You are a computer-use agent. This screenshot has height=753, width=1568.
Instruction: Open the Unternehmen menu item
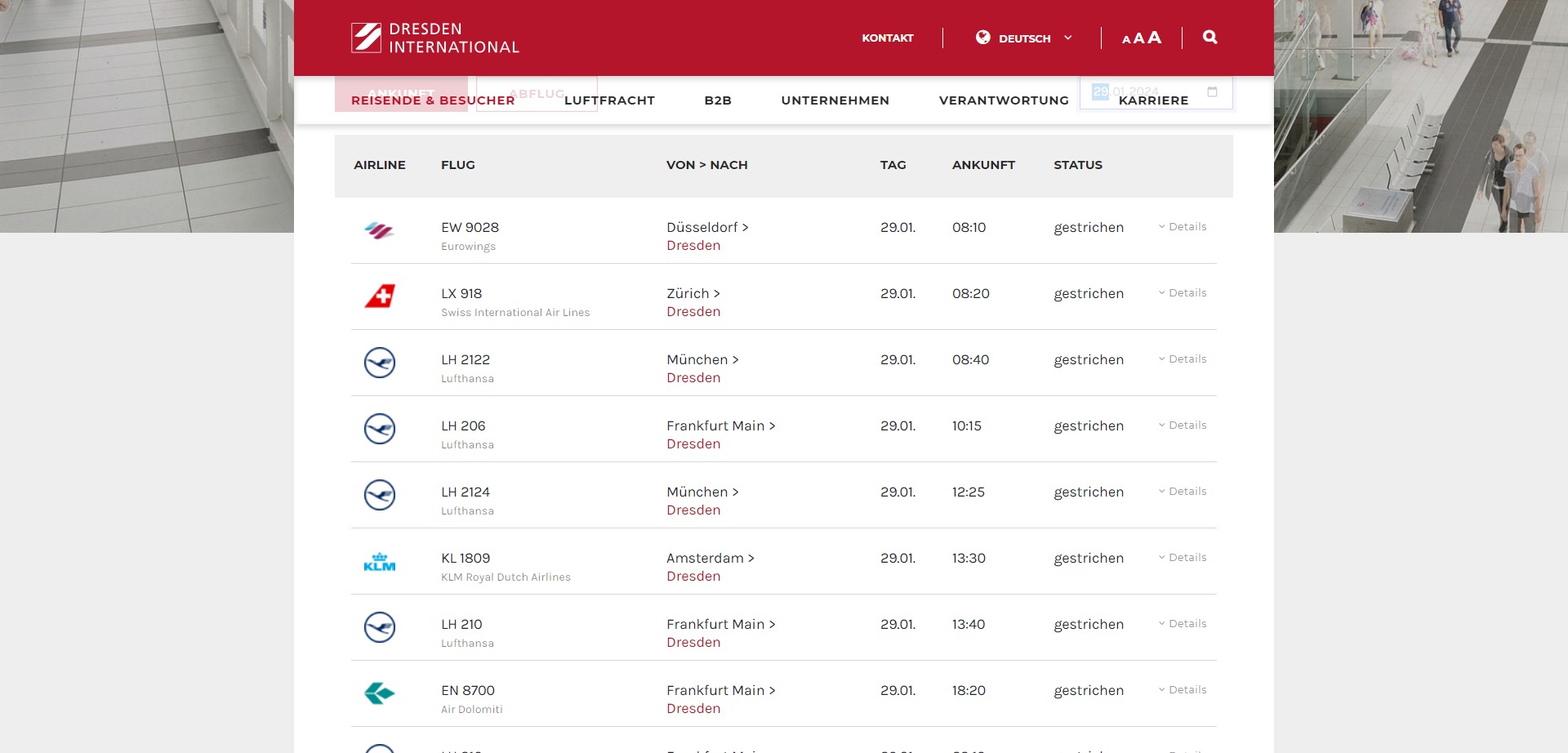835,100
